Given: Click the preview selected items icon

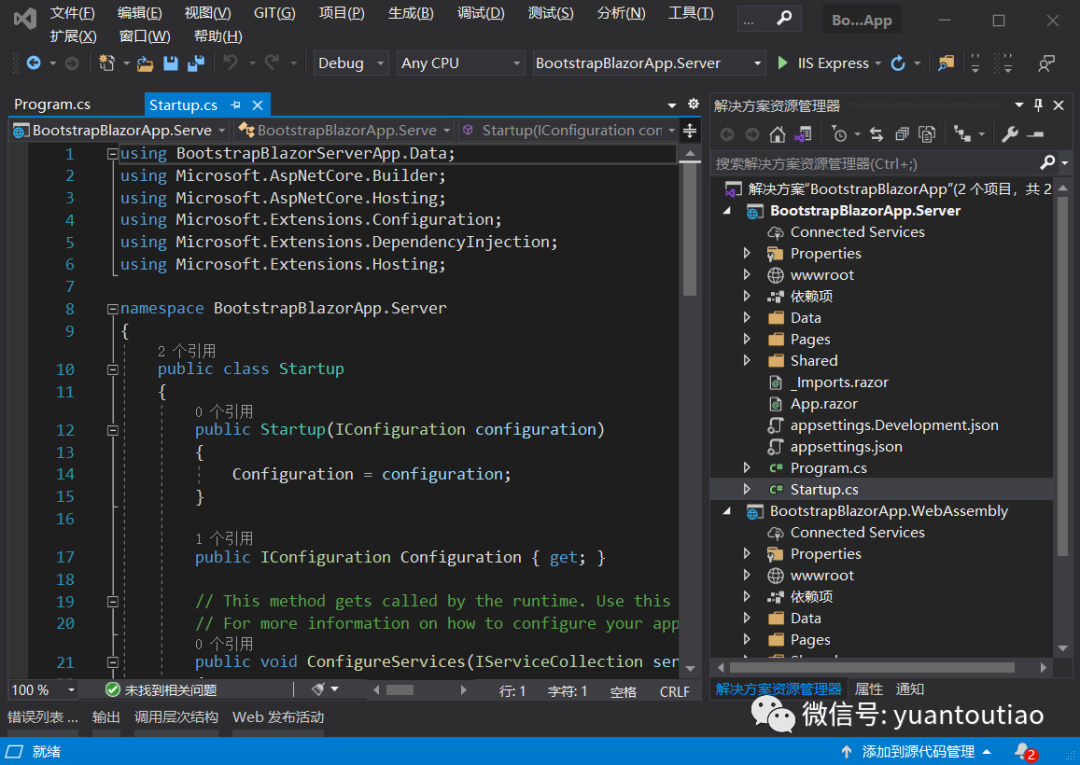Looking at the screenshot, I should [1036, 134].
